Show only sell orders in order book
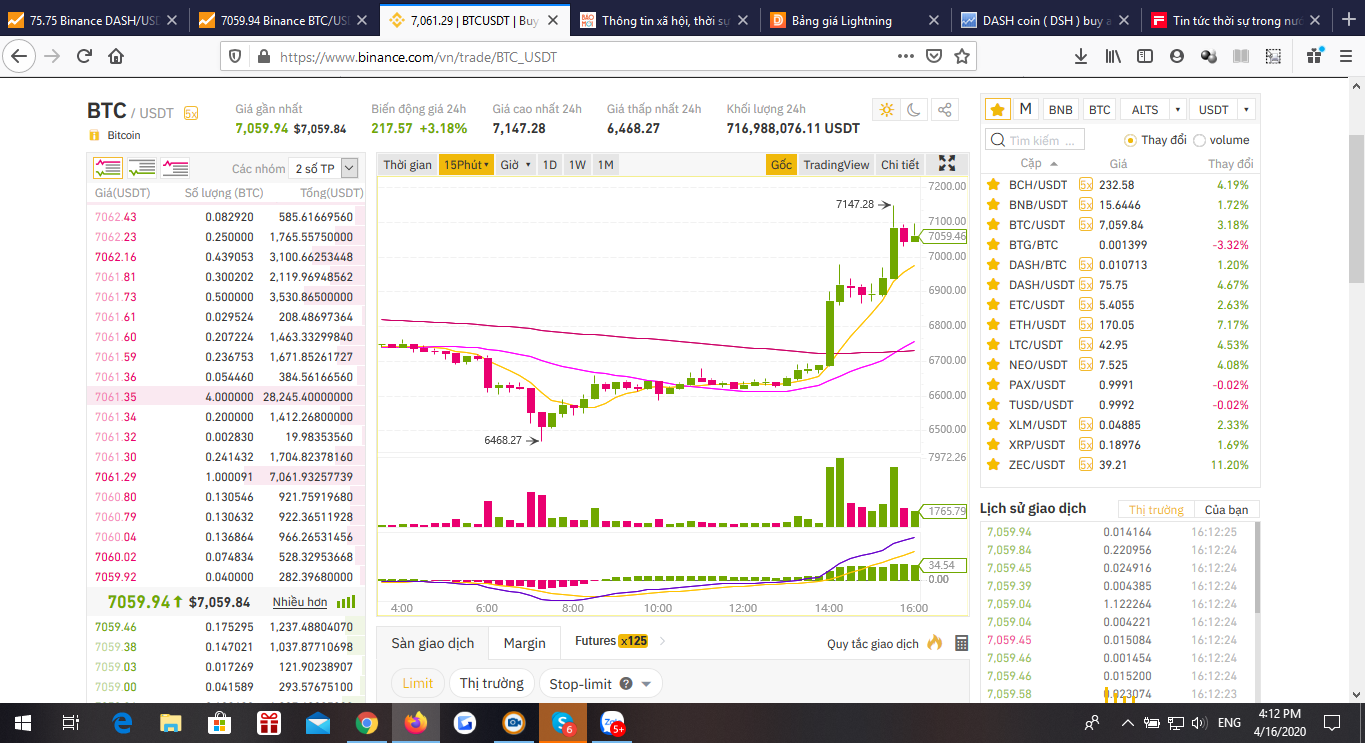 [175, 168]
